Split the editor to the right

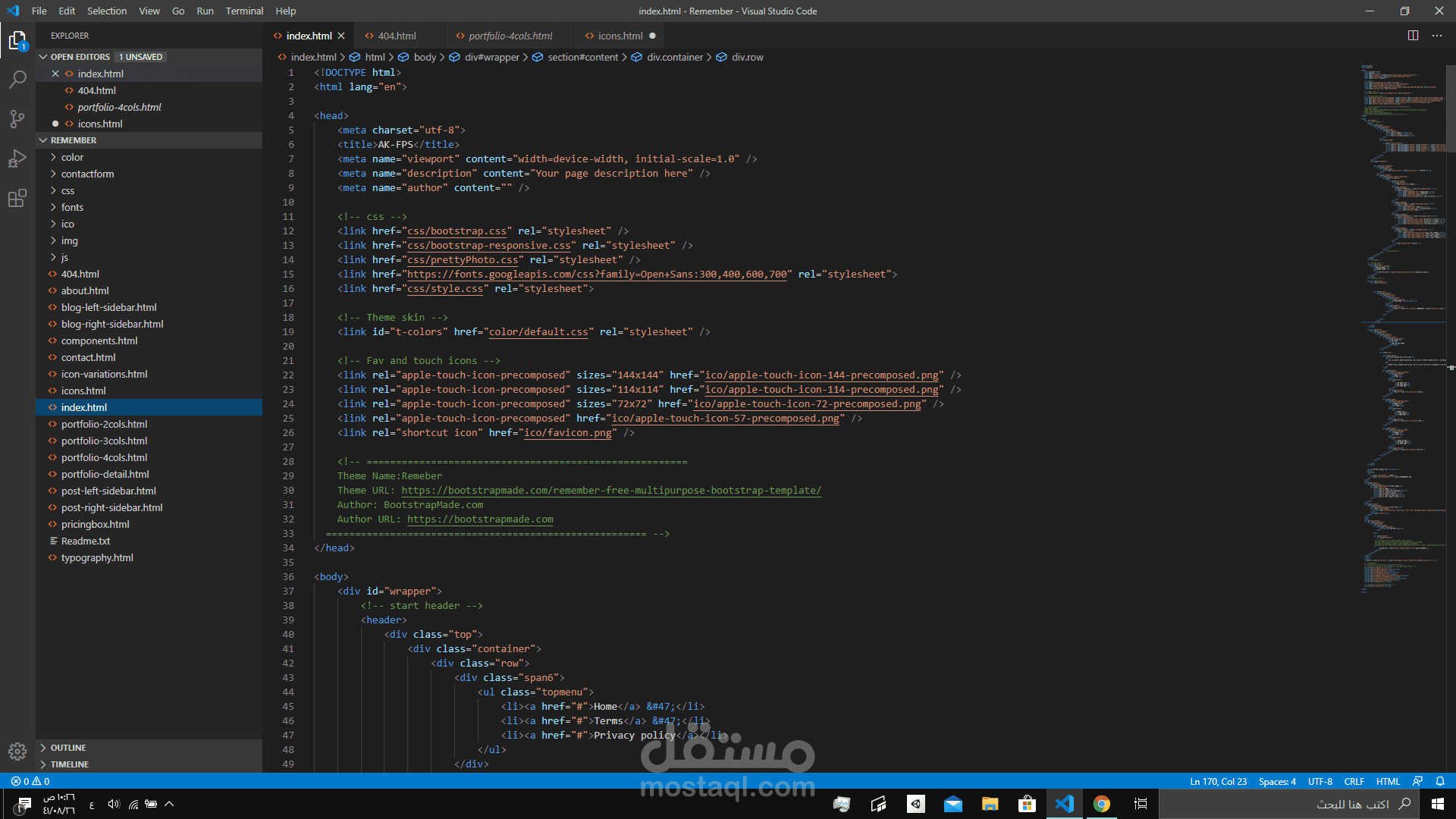[1413, 36]
